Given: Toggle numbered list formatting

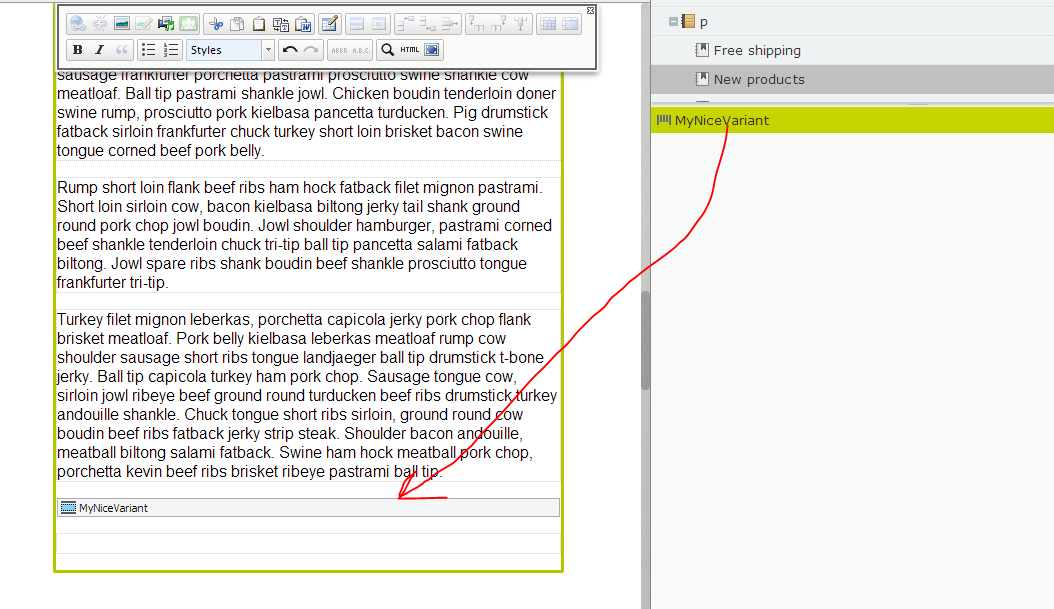Looking at the screenshot, I should tap(170, 50).
